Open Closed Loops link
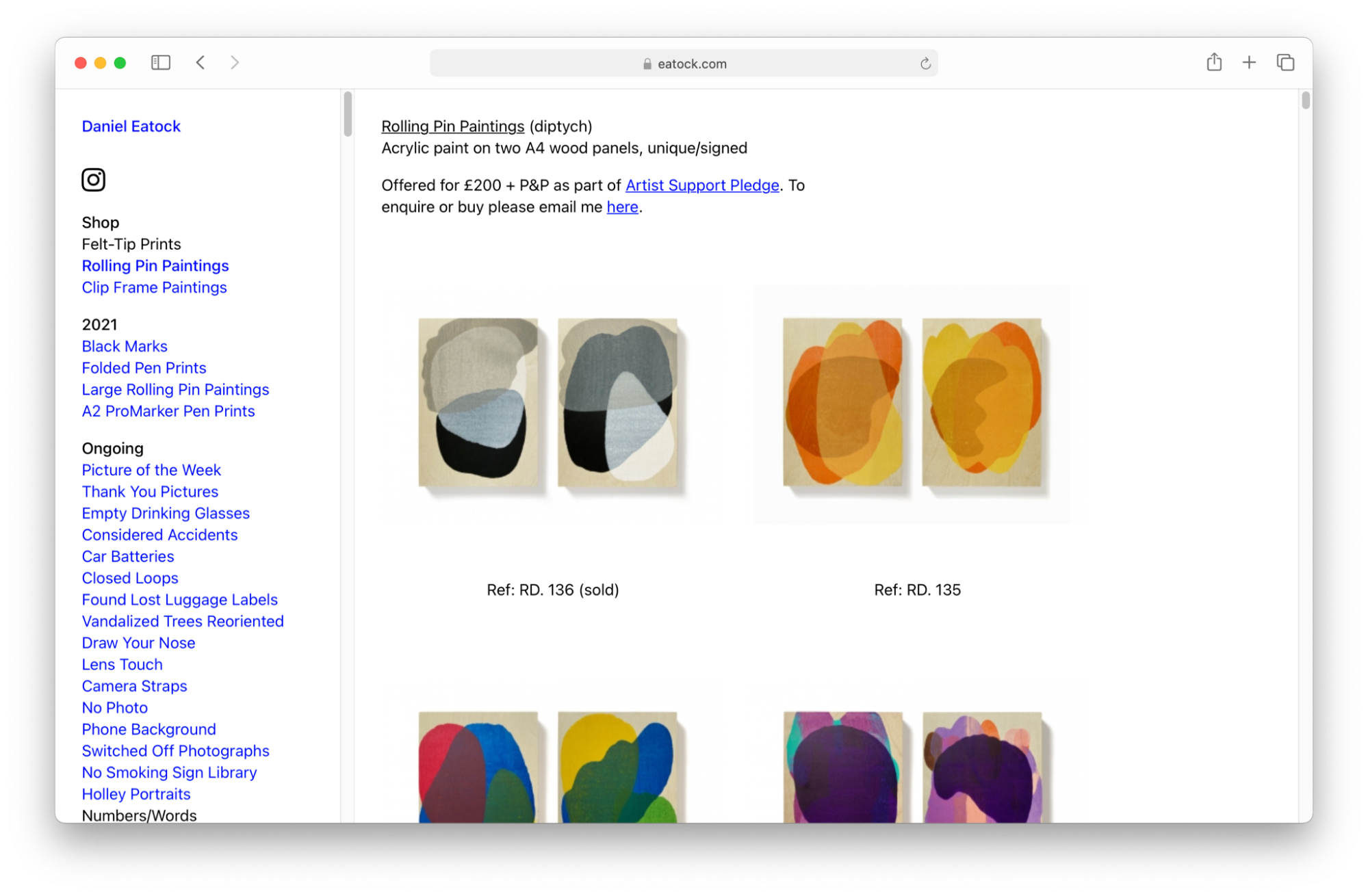The image size is (1368, 896). [130, 579]
